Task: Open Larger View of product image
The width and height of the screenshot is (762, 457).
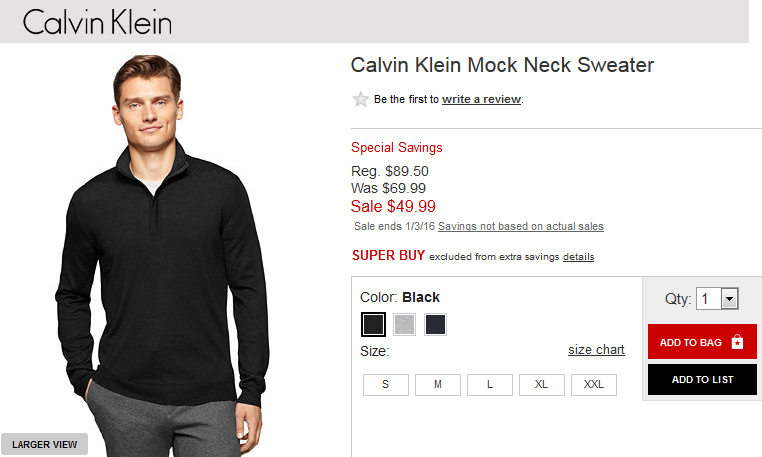Action: click(44, 444)
